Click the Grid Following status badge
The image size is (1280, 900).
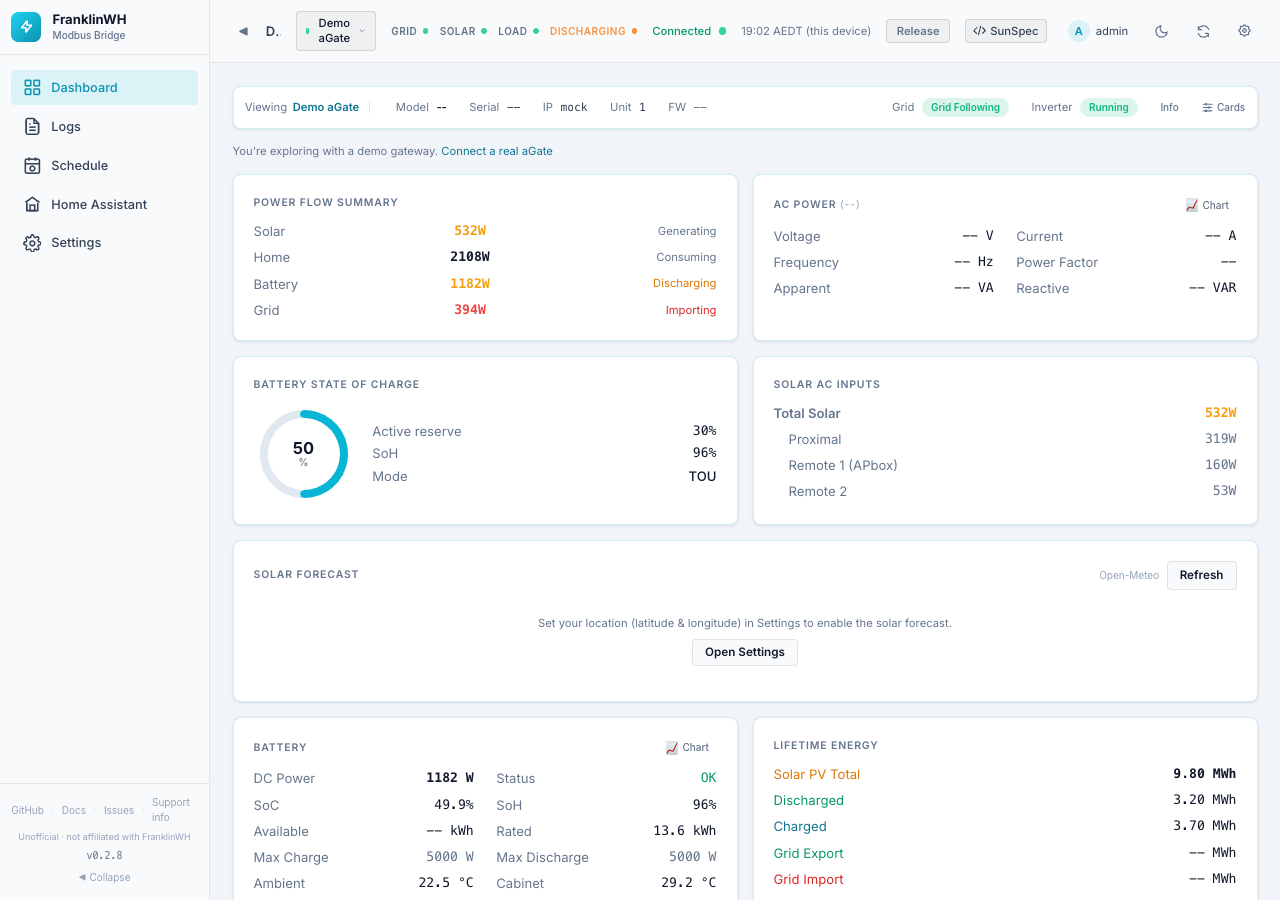pos(965,107)
